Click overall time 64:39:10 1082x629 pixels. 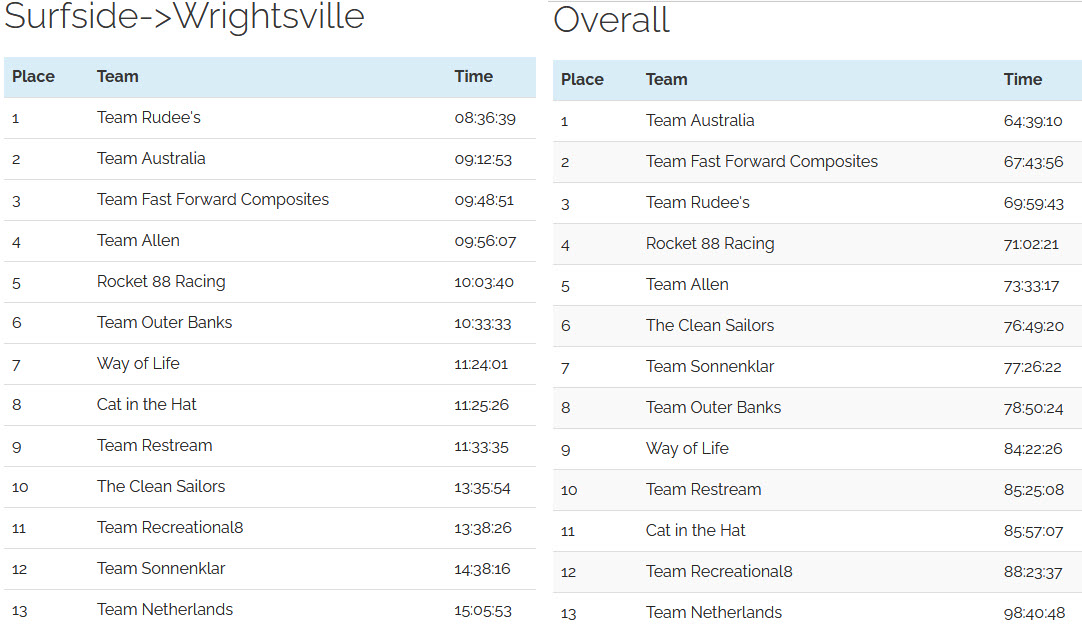[1032, 121]
